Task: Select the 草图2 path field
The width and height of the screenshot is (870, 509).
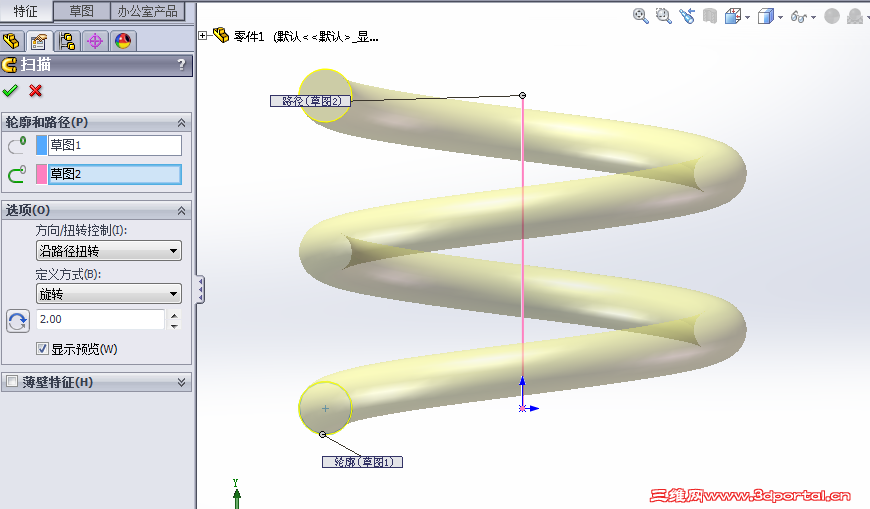Action: 115,174
